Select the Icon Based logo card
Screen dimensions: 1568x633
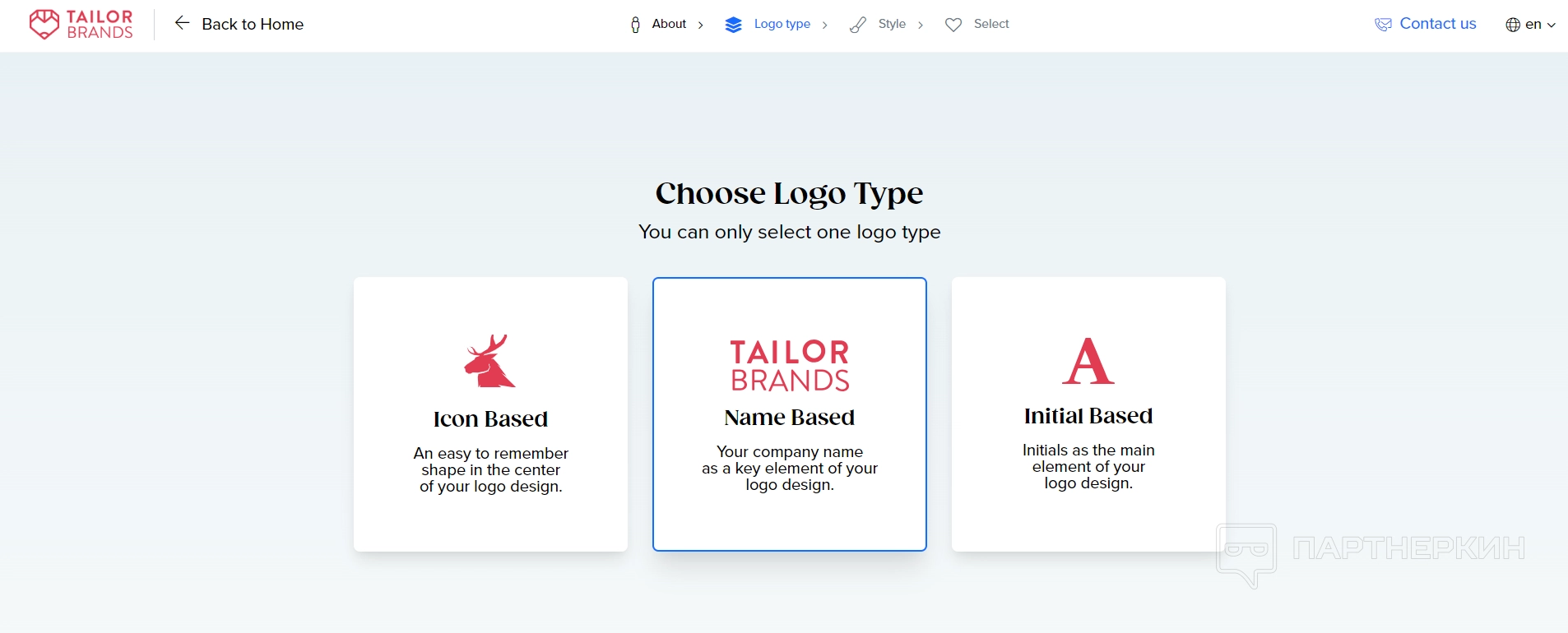pos(490,414)
